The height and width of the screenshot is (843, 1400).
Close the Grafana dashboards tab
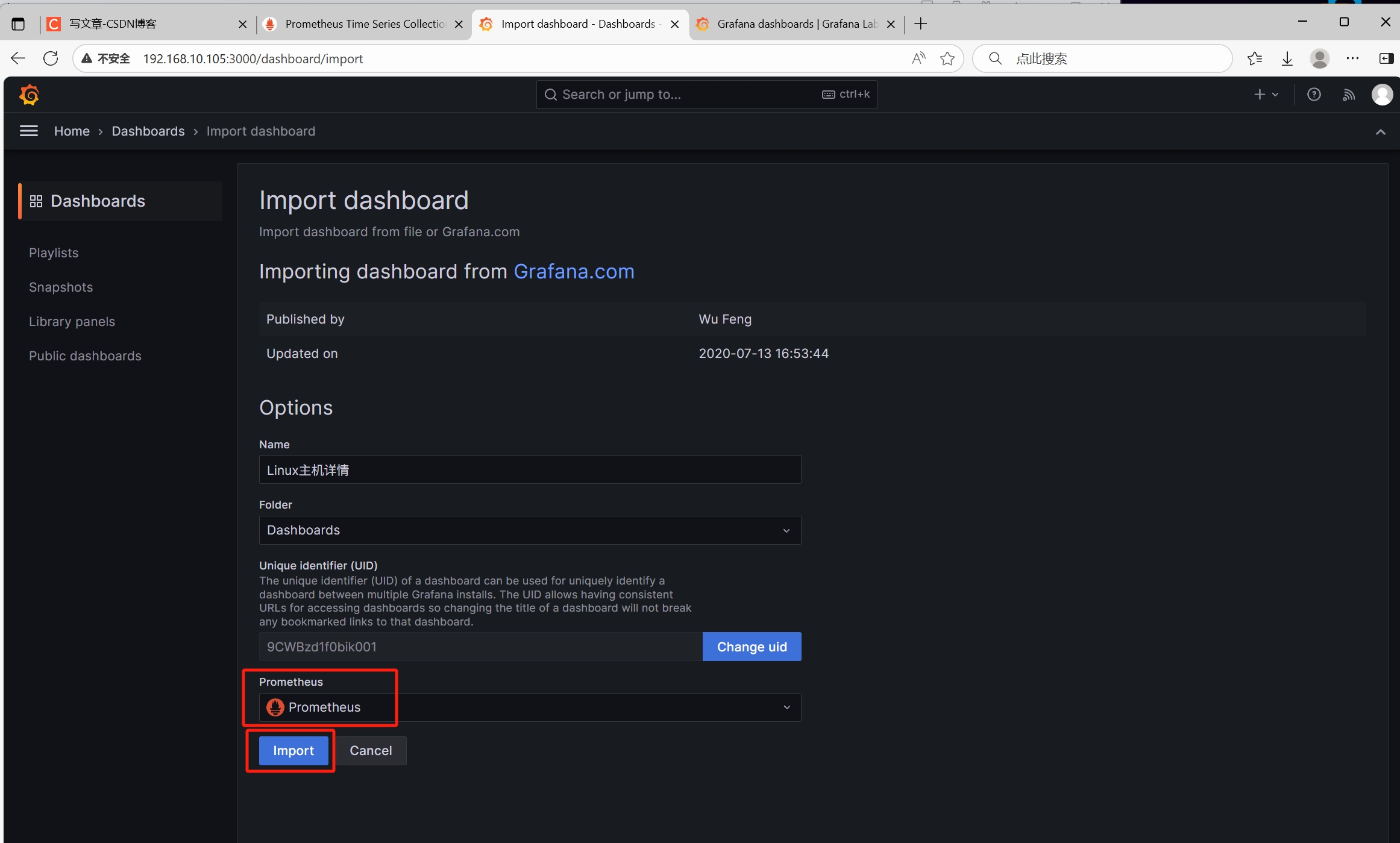pyautogui.click(x=891, y=24)
